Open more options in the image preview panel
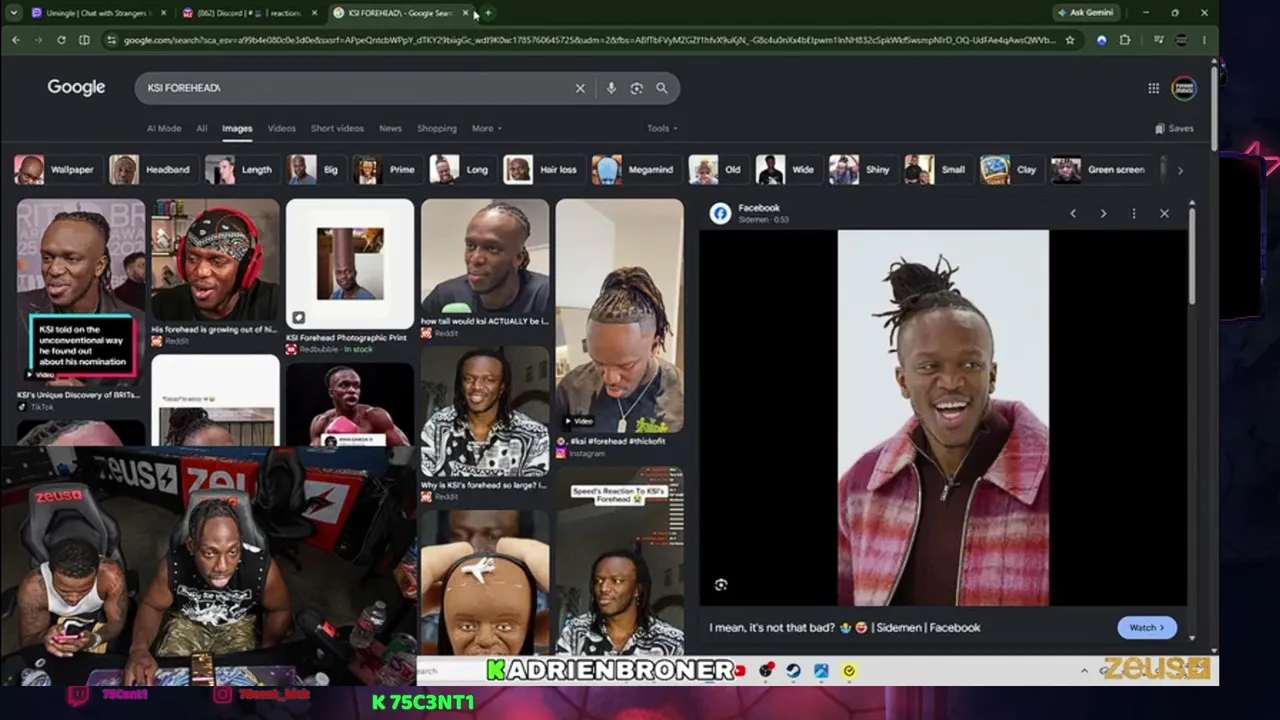 tap(1134, 214)
